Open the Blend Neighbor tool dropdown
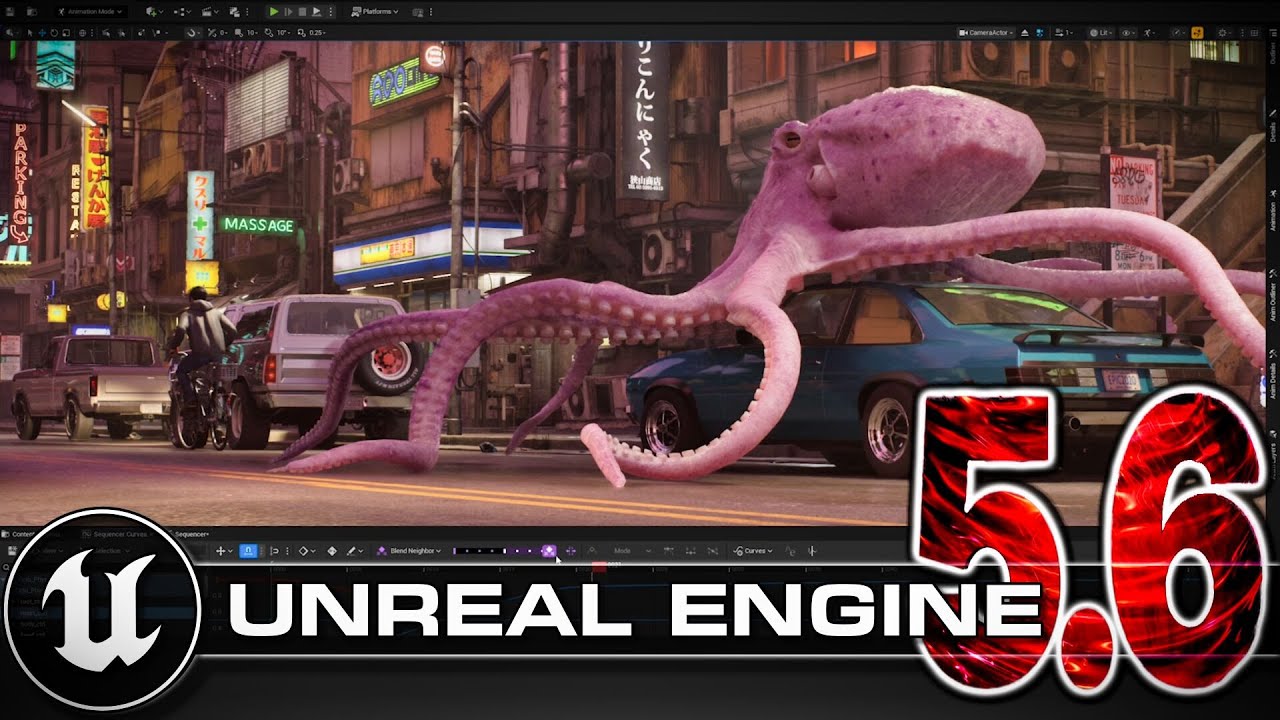This screenshot has height=720, width=1280. pyautogui.click(x=408, y=551)
